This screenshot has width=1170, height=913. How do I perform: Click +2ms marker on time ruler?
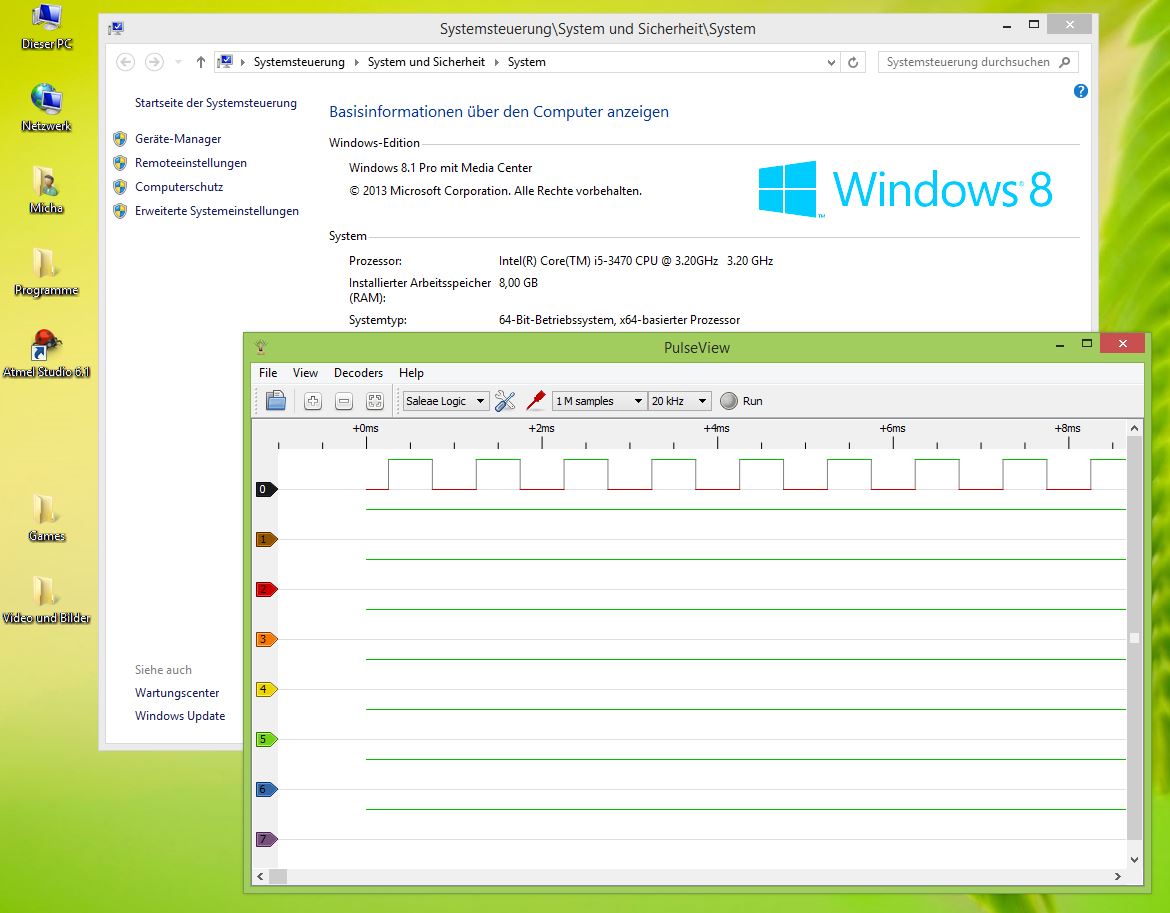click(x=542, y=428)
